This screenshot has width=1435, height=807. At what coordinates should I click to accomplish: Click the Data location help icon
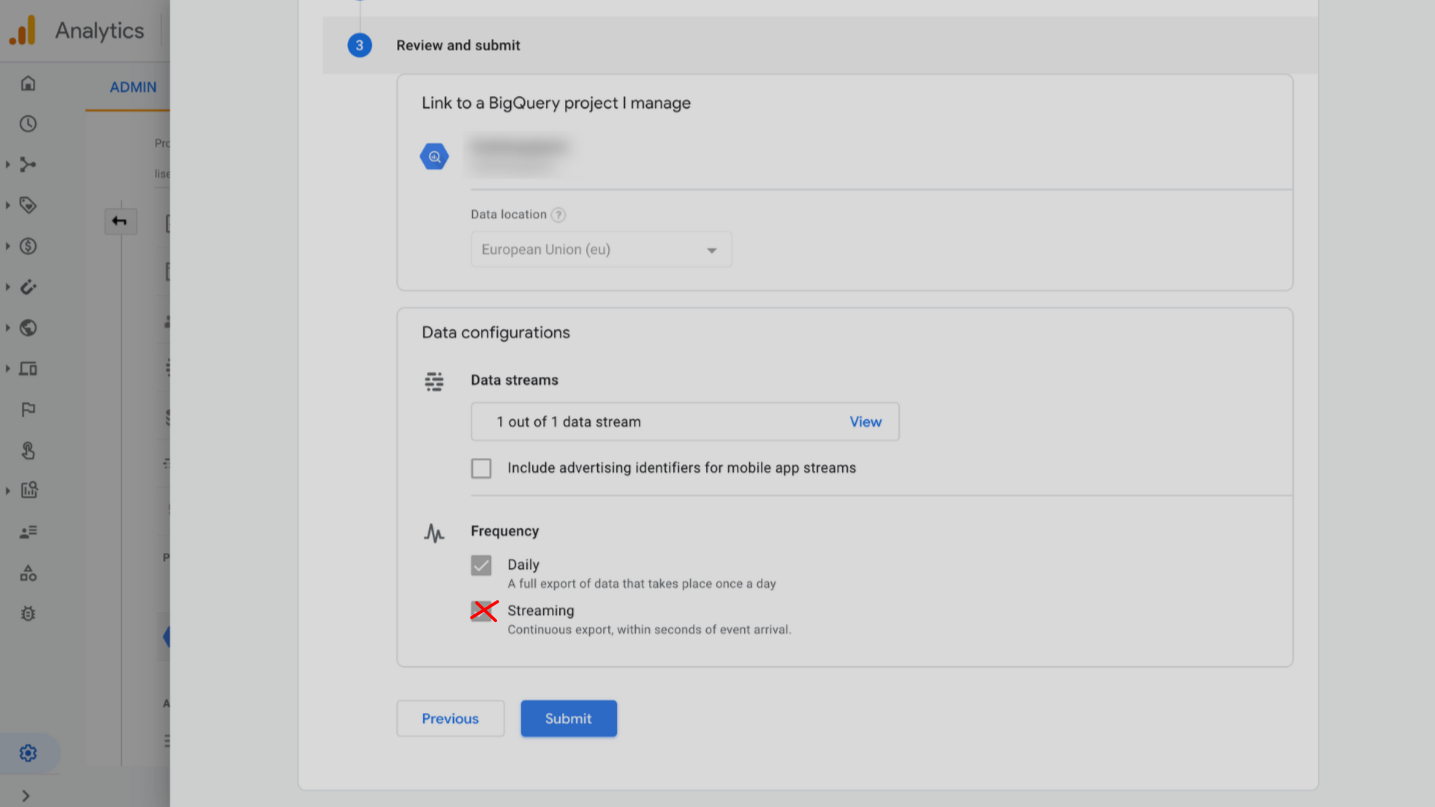[x=559, y=215]
